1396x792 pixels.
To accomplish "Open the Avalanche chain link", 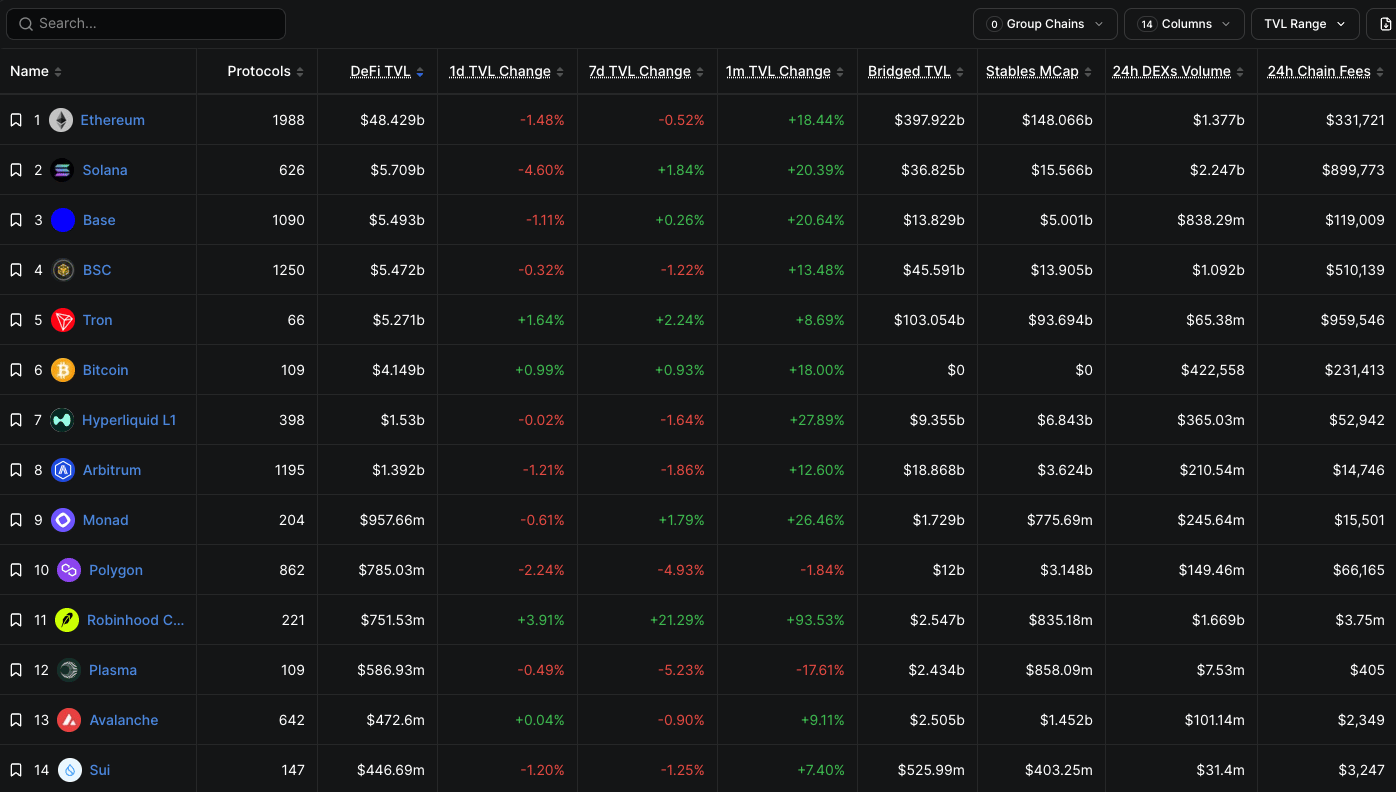I will click(124, 720).
